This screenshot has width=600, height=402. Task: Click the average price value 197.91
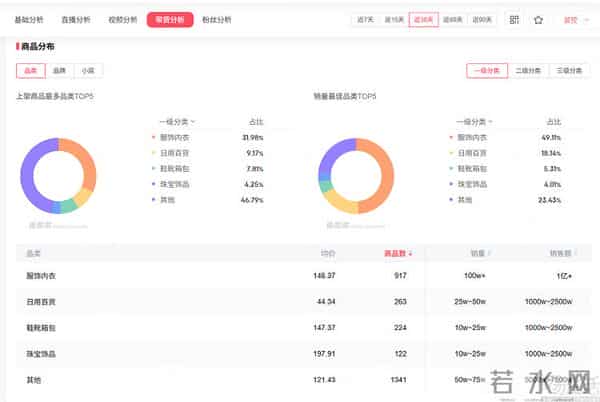coord(324,353)
